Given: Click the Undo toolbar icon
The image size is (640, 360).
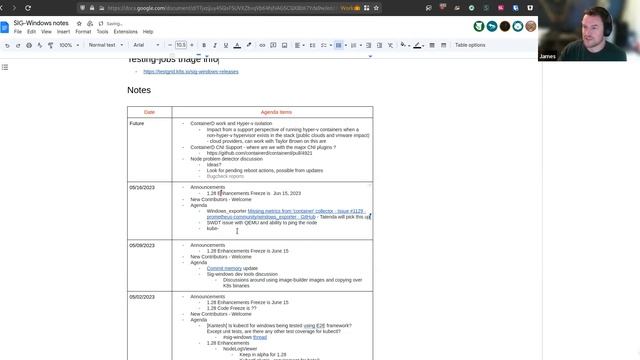Looking at the screenshot, I should 7,45.
